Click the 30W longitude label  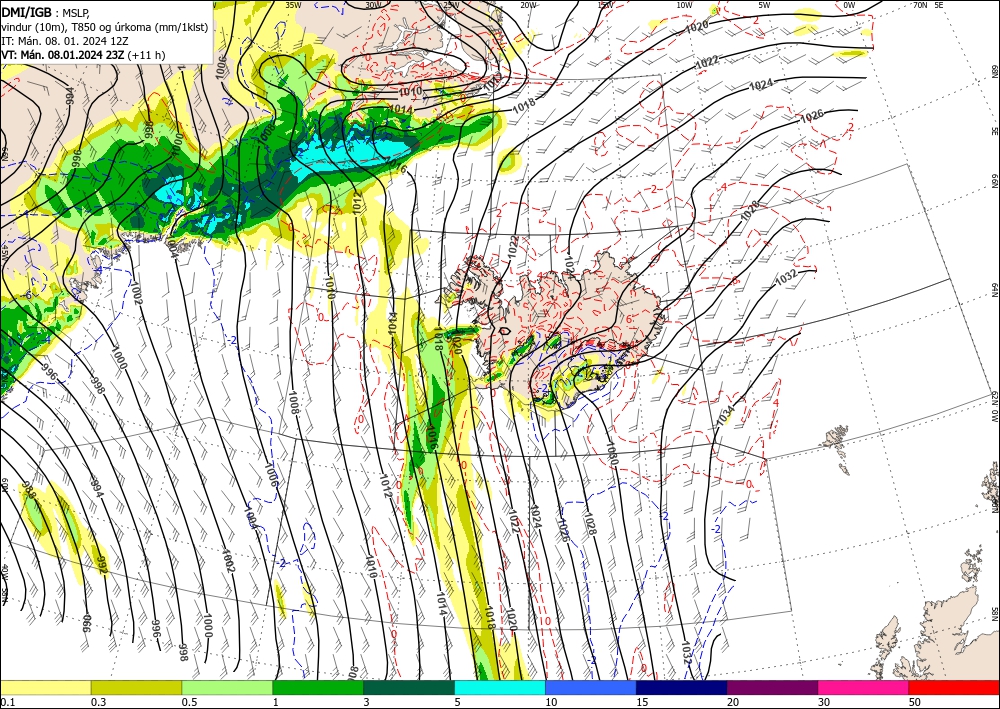tap(373, 5)
